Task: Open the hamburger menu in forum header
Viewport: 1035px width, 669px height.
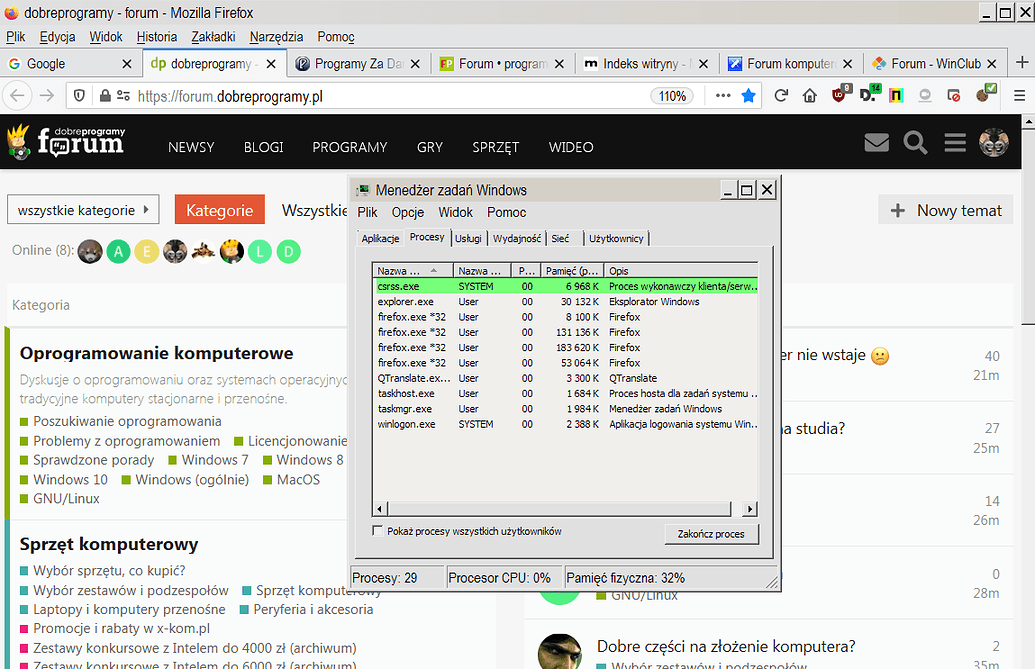Action: (954, 142)
